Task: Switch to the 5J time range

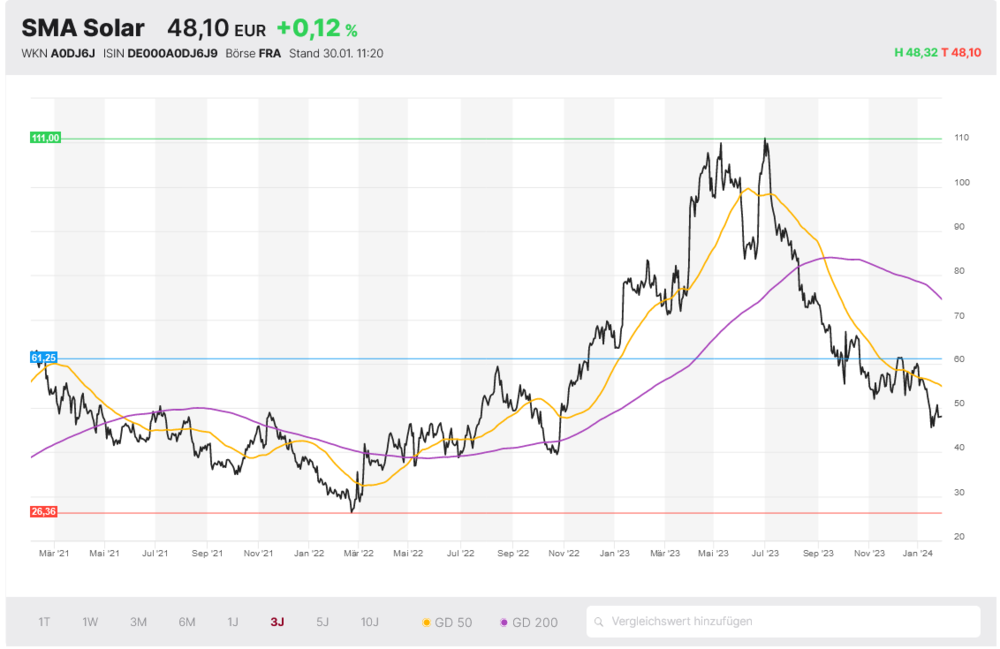Action: tap(323, 622)
